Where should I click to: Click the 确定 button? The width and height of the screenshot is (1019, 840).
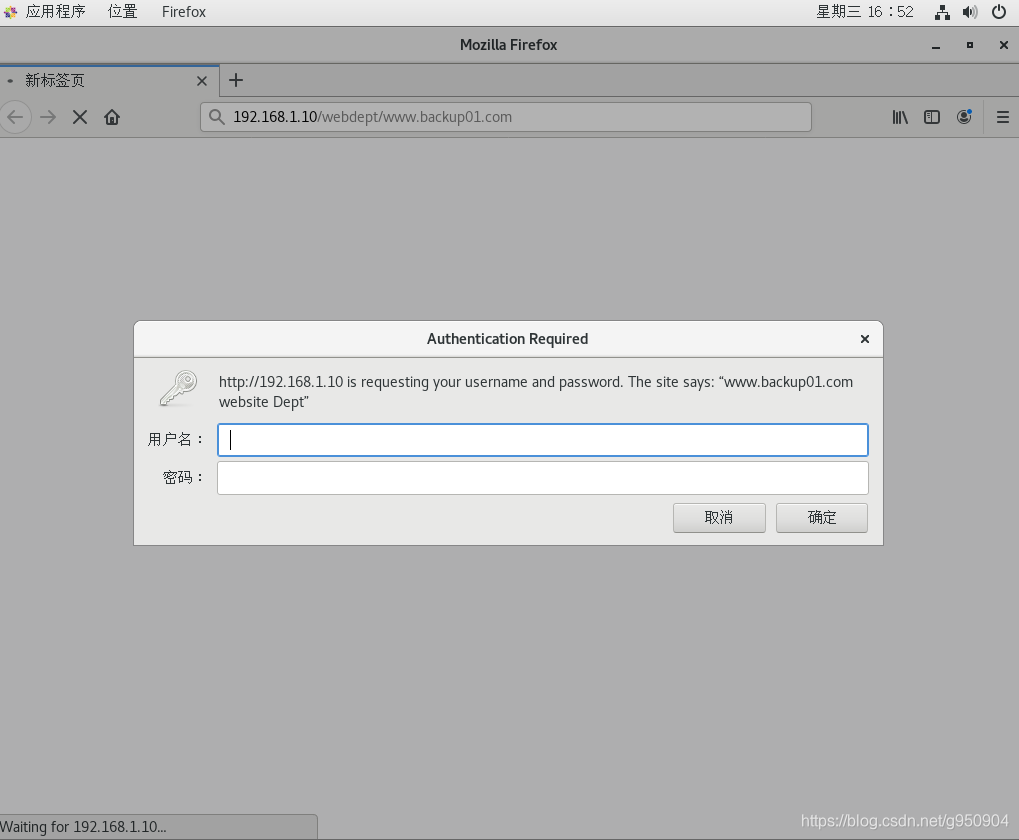(821, 518)
